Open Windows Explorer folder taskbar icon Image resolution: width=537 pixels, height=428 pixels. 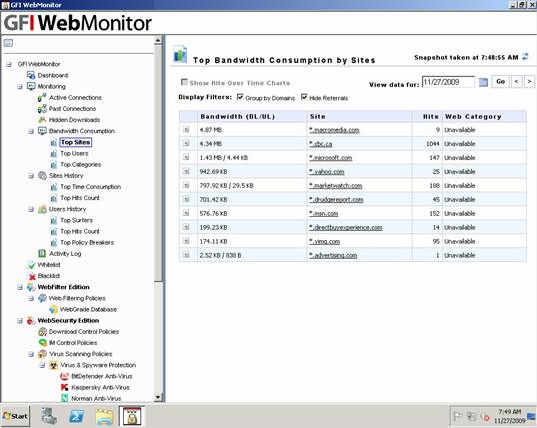[x=104, y=417]
